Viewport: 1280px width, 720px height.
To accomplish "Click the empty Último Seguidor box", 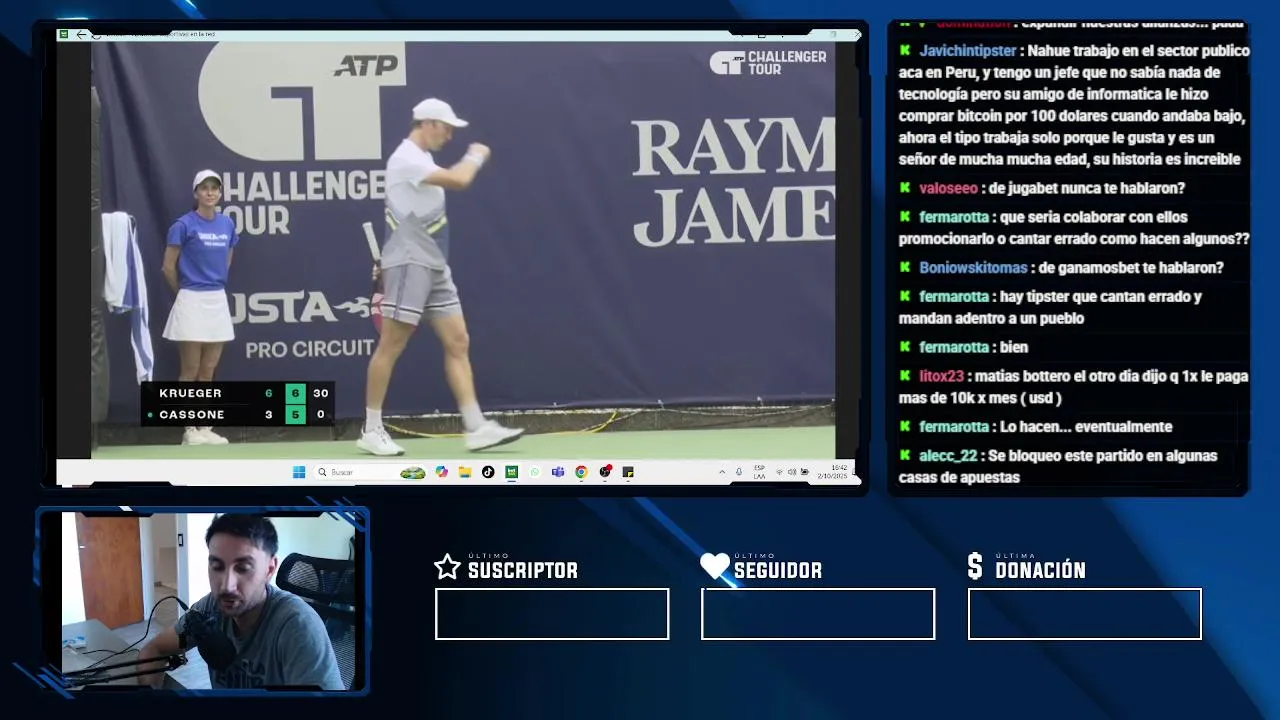I will [818, 614].
